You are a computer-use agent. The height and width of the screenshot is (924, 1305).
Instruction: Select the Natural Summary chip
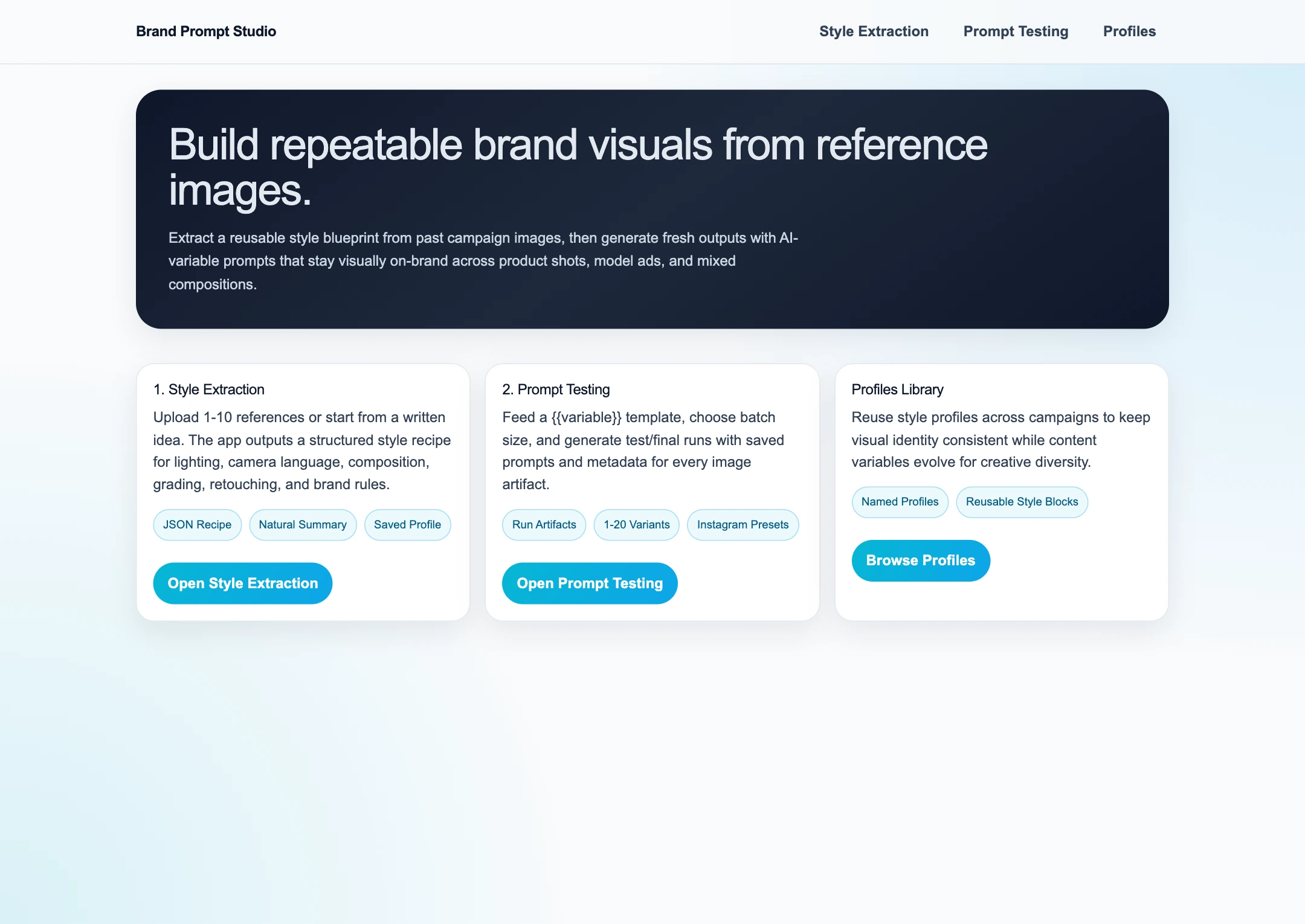[303, 525]
